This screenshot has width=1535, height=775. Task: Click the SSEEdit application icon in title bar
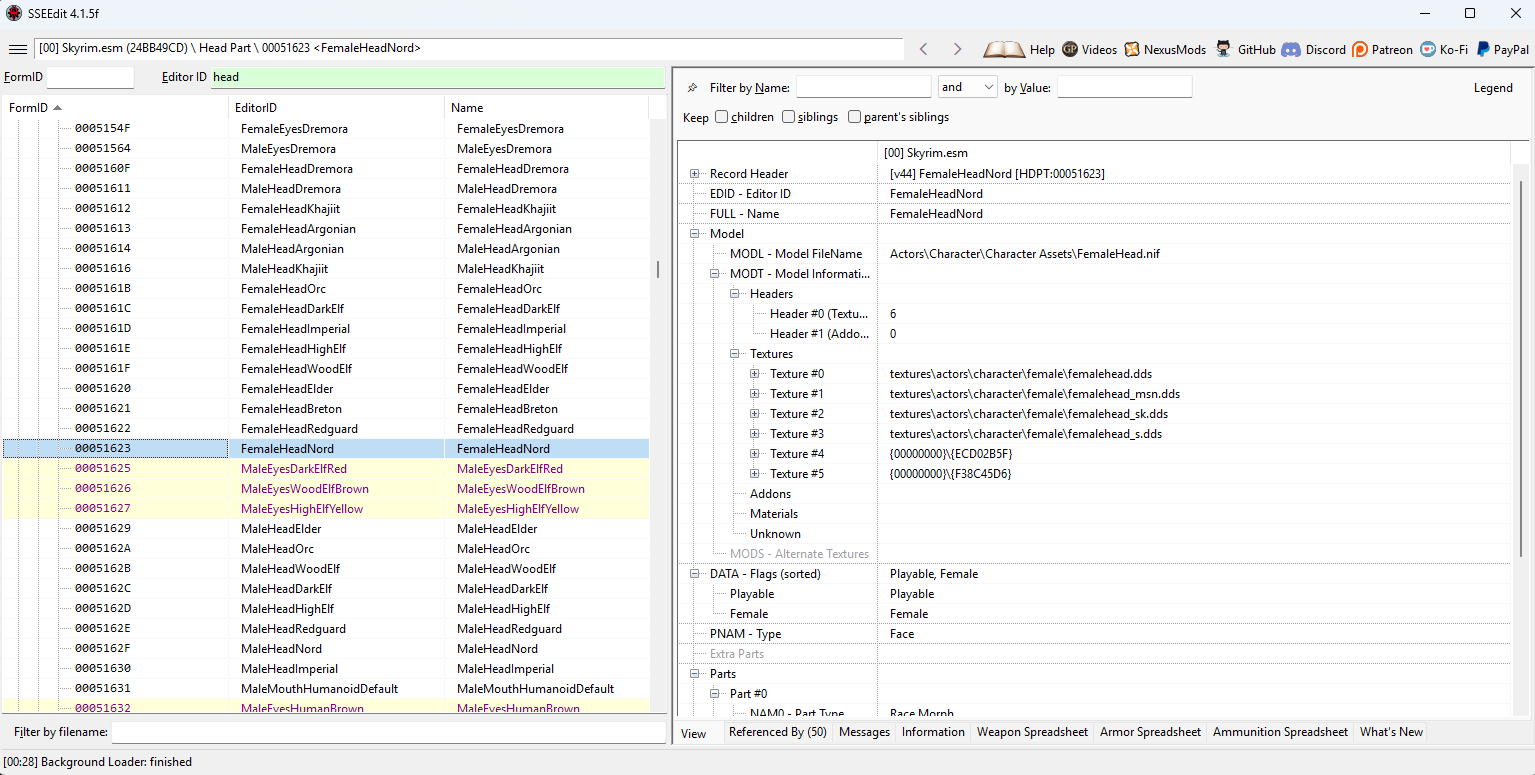pos(14,13)
